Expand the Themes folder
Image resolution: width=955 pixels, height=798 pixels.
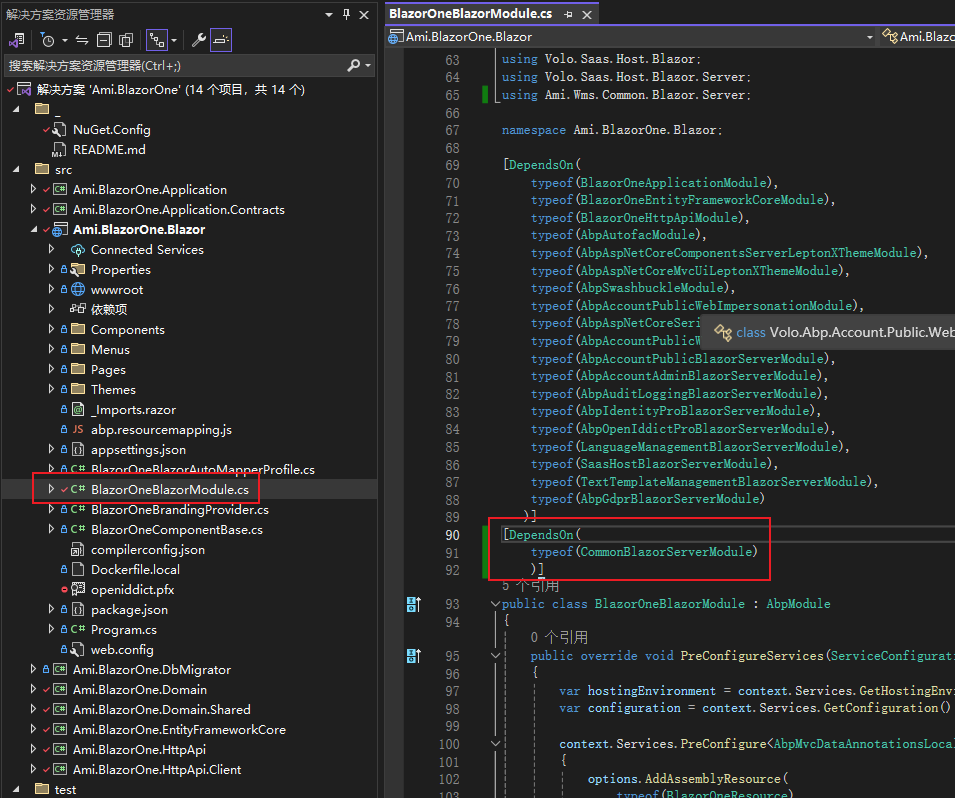coord(51,389)
